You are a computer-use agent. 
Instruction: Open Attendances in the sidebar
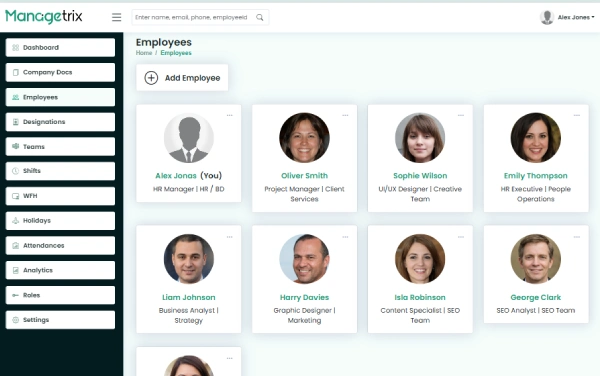[x=60, y=246]
